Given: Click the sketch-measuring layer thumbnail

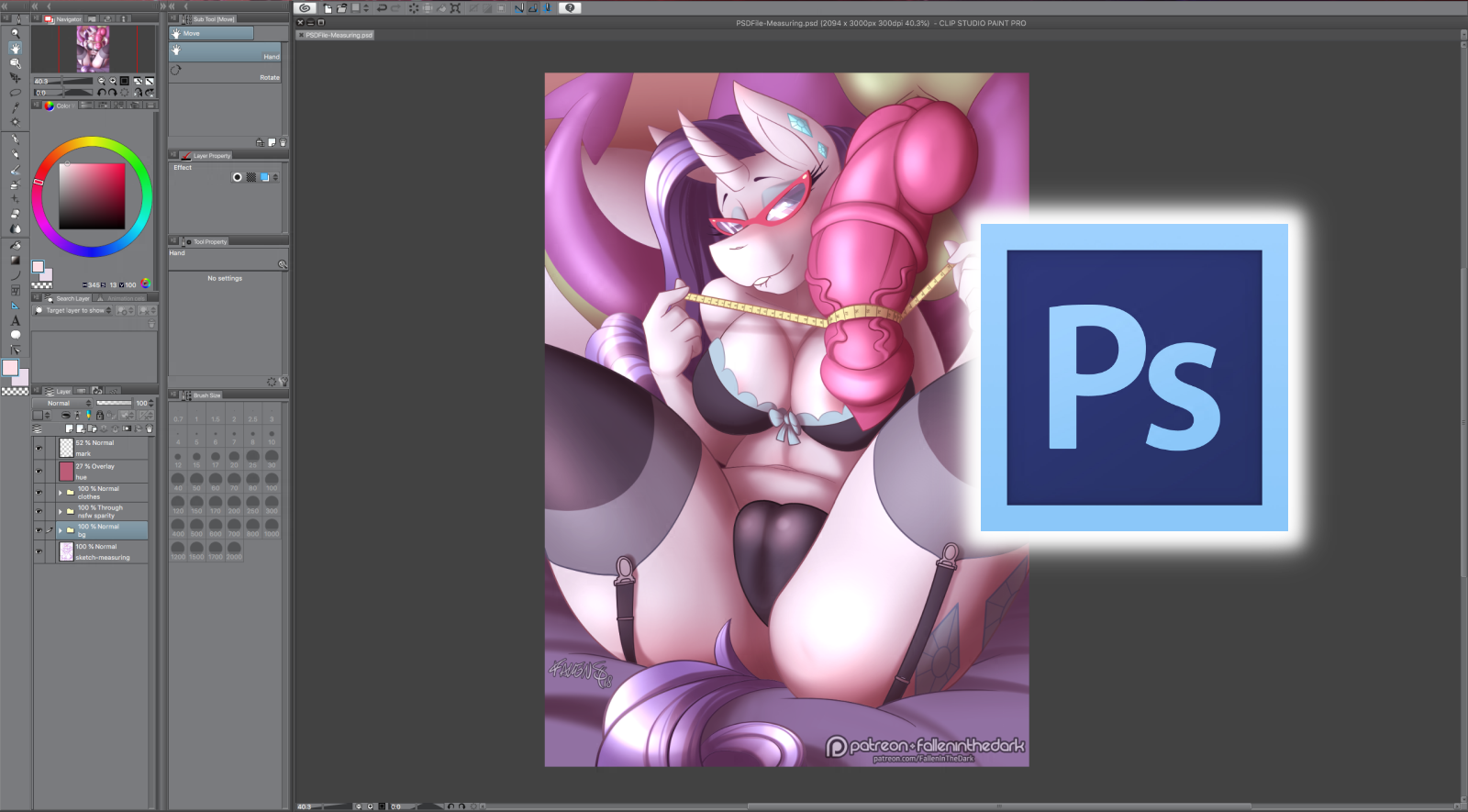Looking at the screenshot, I should [x=66, y=551].
